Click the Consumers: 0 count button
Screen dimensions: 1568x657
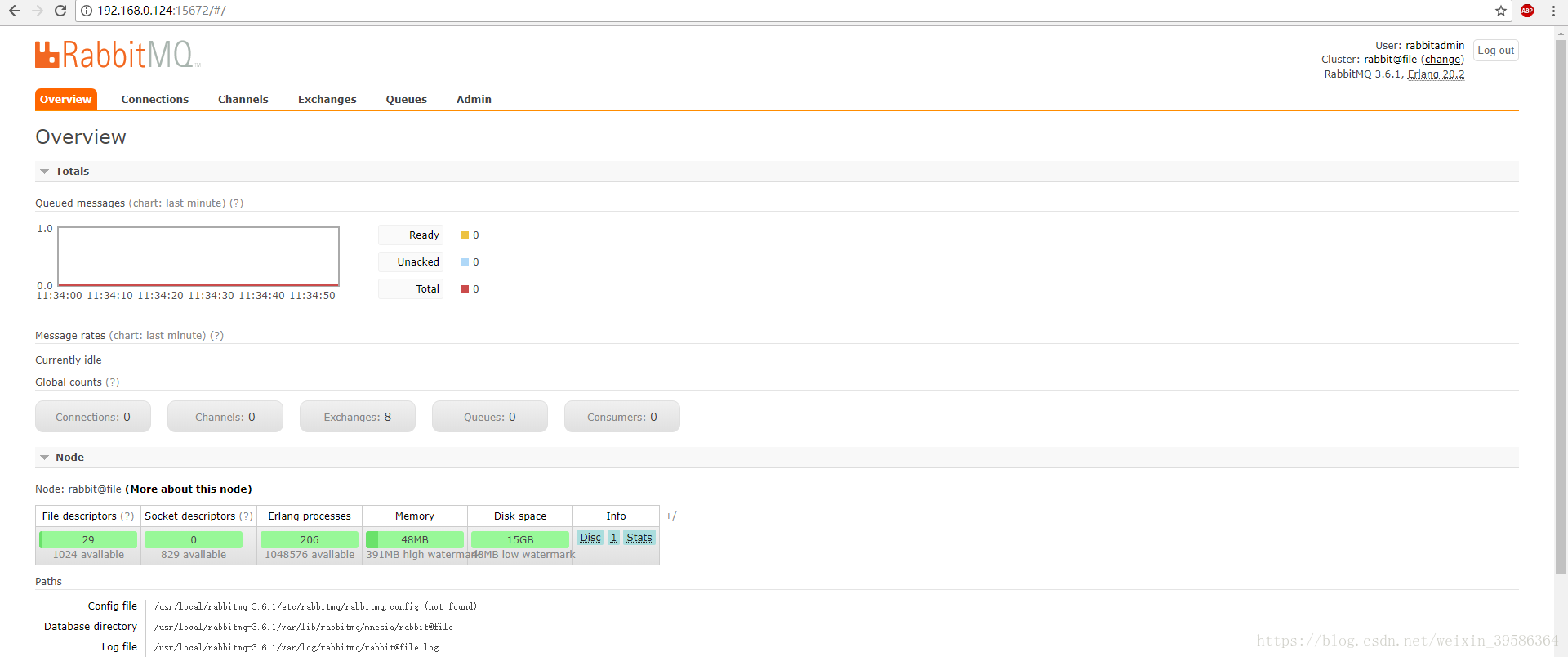(622, 417)
